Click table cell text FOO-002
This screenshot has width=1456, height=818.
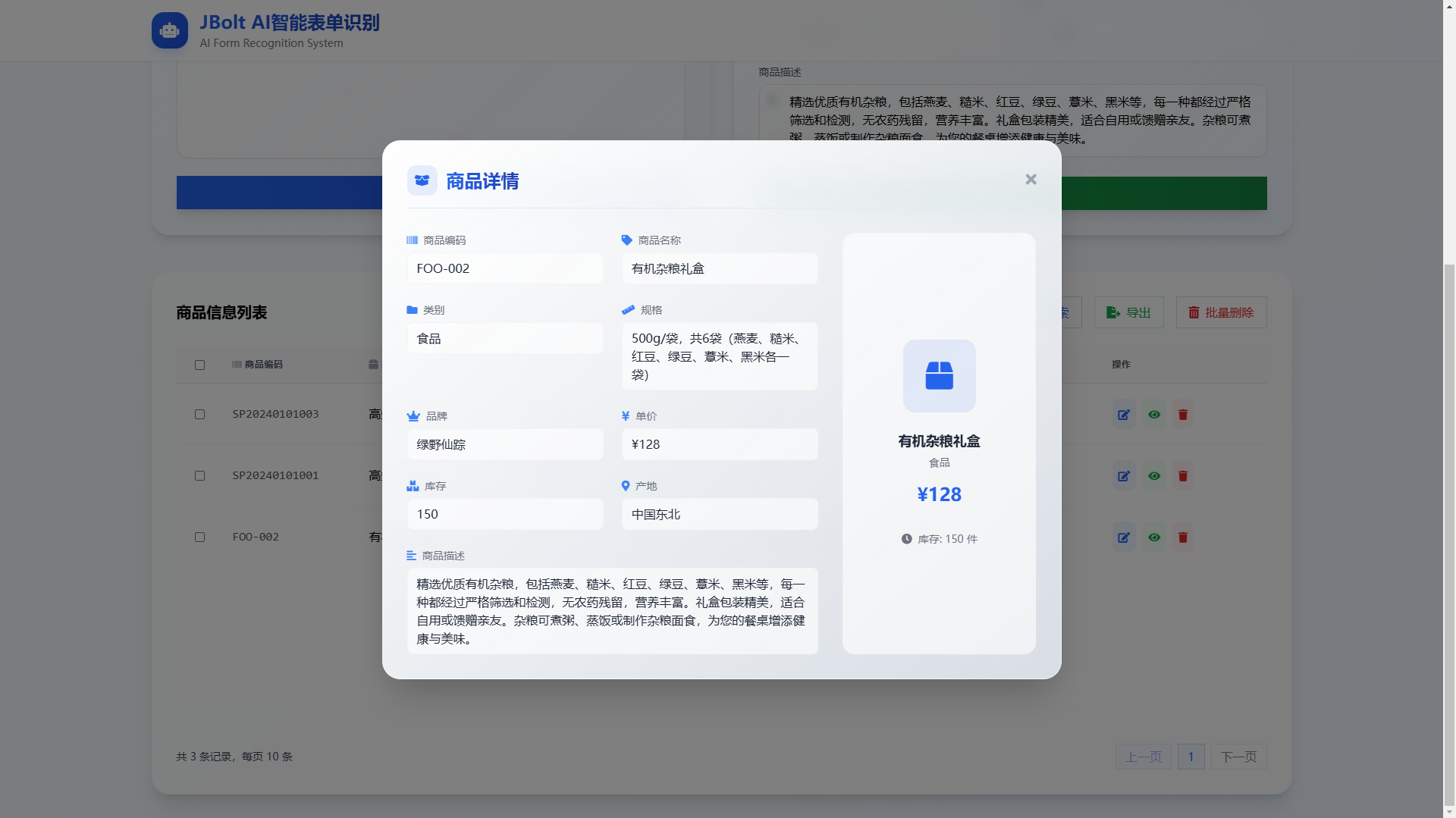click(x=256, y=537)
